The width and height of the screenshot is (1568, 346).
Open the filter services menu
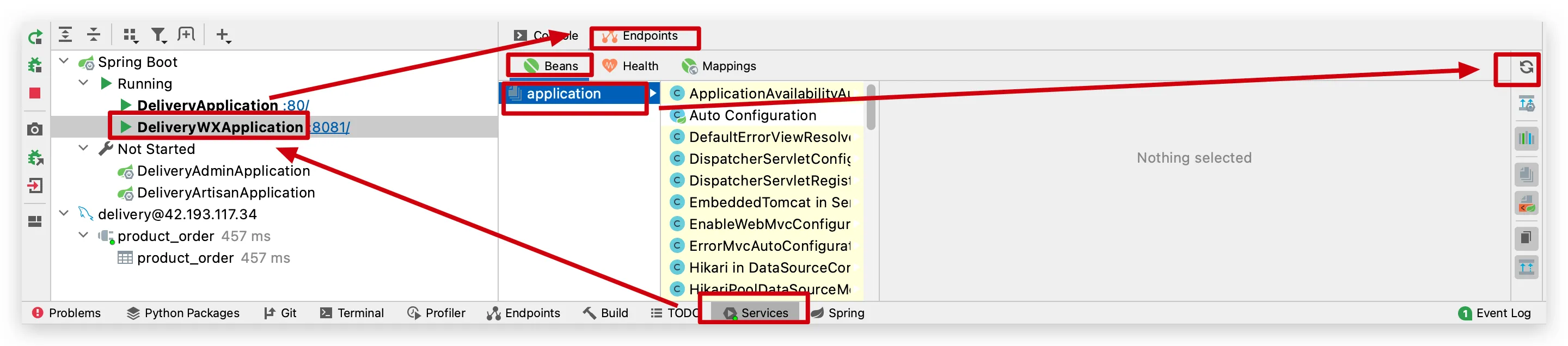click(x=159, y=35)
